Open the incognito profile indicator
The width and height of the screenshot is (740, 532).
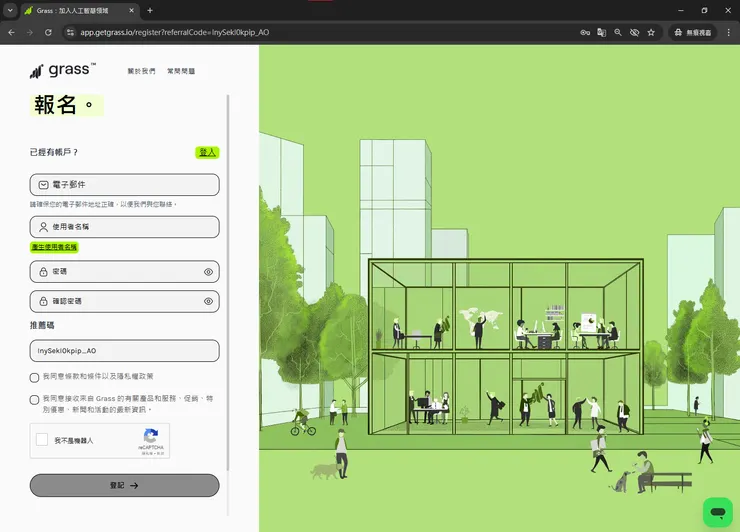coord(692,33)
